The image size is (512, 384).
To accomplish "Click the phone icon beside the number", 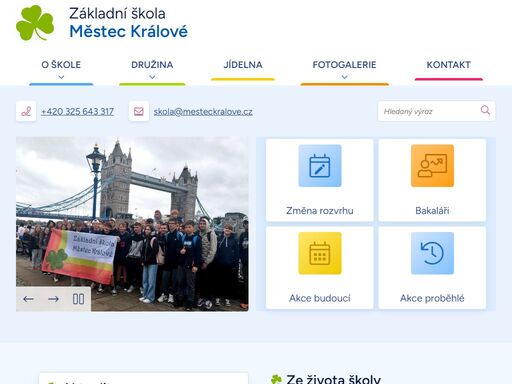I will 26,111.
